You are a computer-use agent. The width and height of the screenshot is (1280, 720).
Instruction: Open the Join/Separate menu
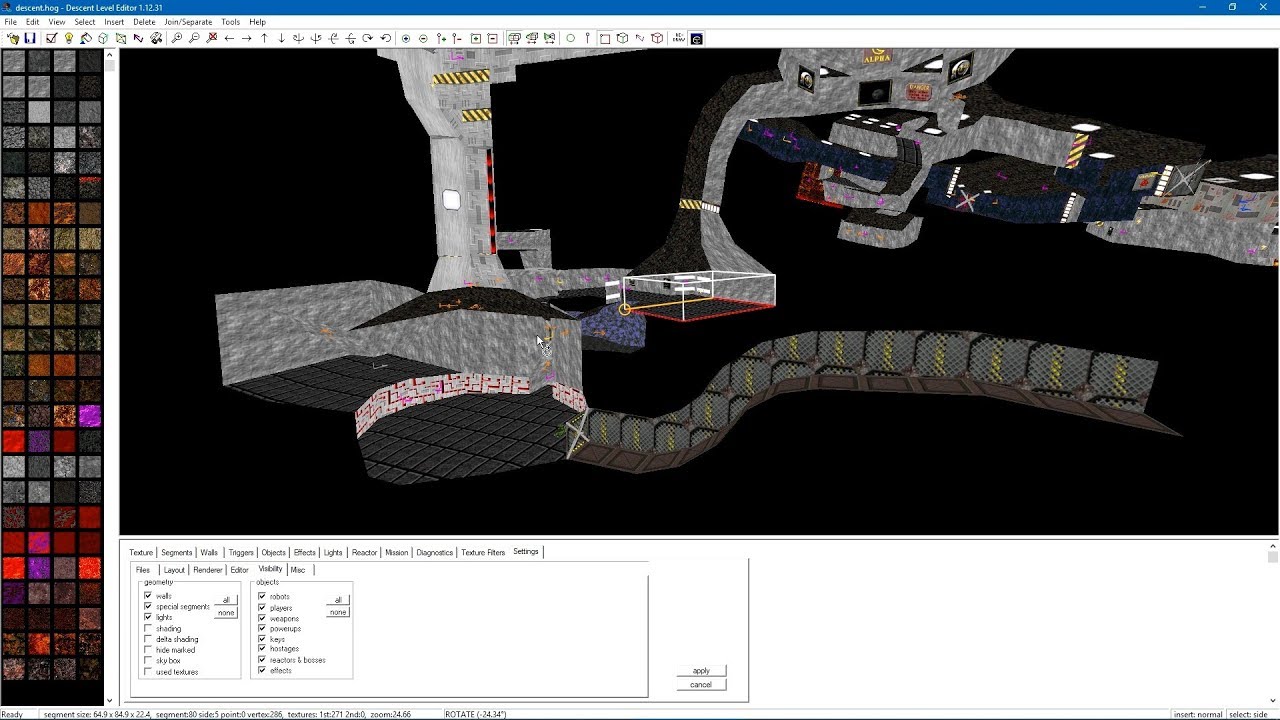(x=188, y=22)
